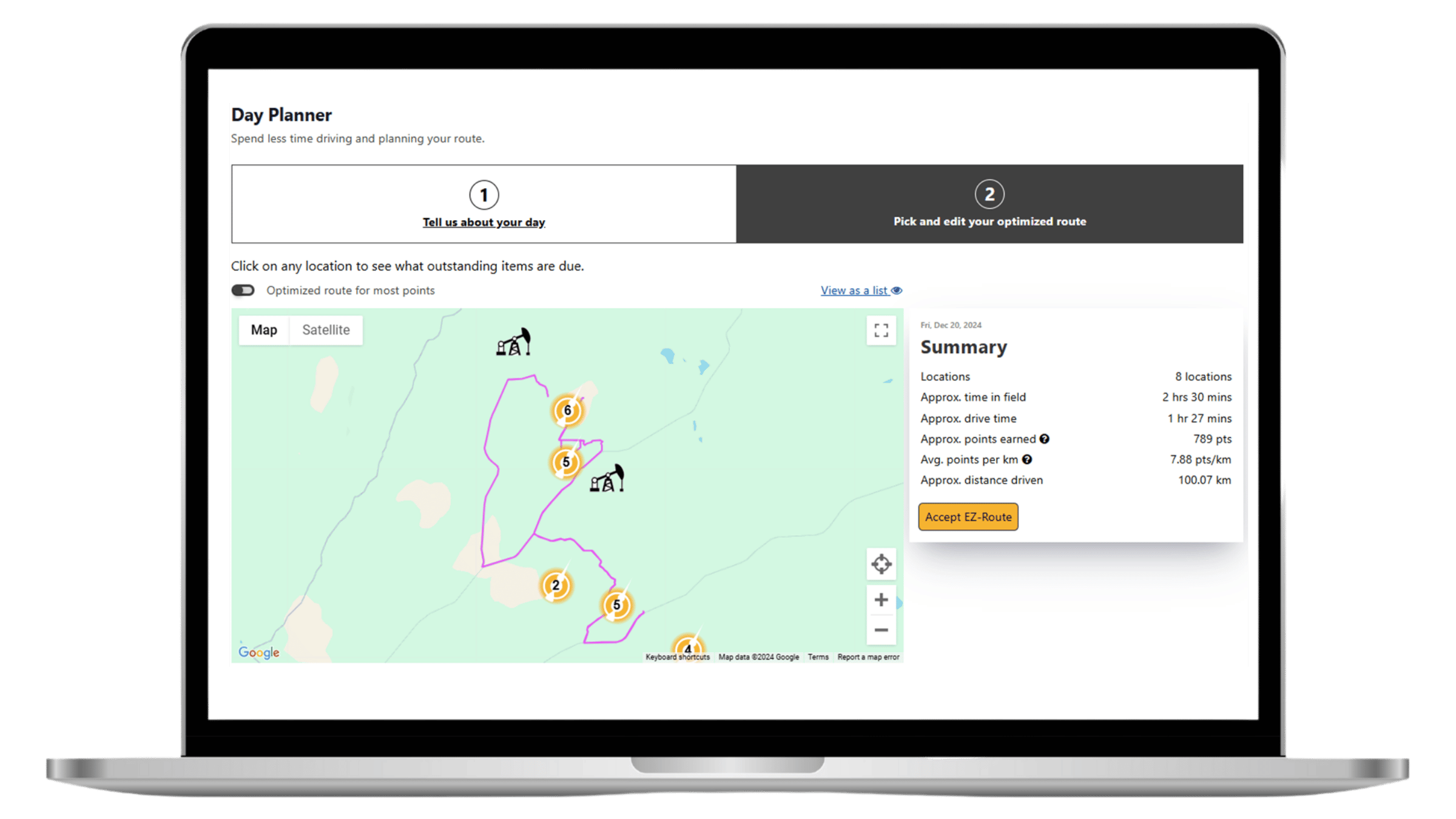Center map on my current location
1456x819 pixels.
point(881,564)
